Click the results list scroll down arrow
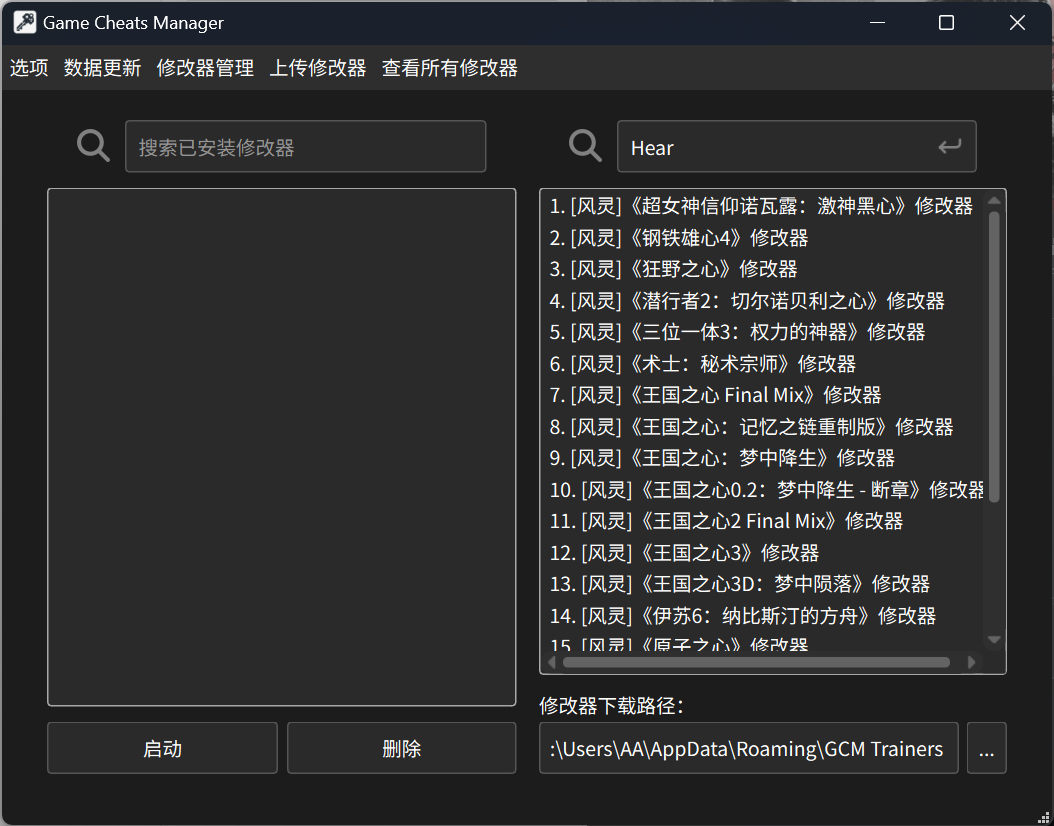 (994, 639)
